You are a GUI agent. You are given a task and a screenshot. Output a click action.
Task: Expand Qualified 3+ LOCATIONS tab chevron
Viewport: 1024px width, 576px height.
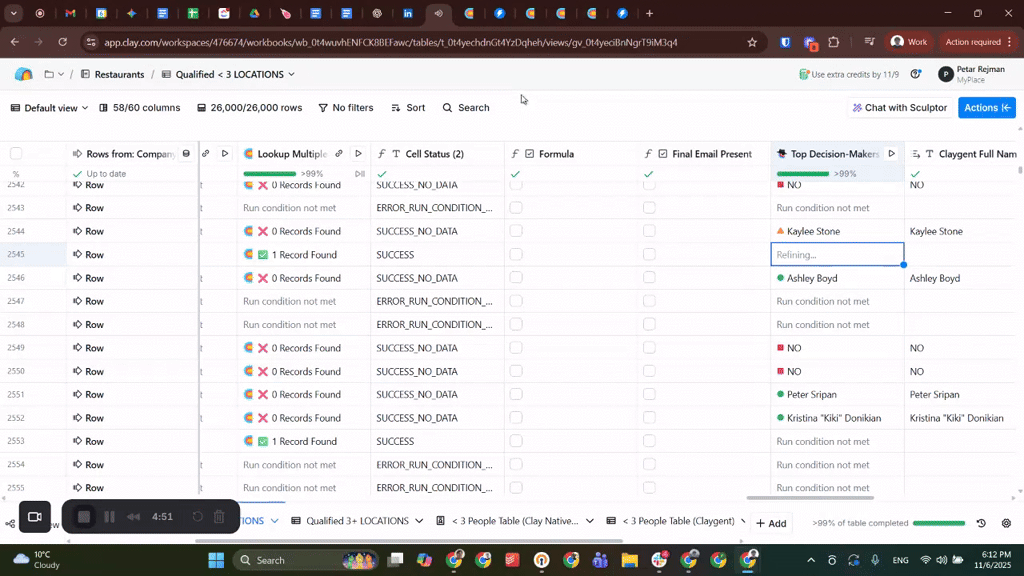click(x=418, y=521)
